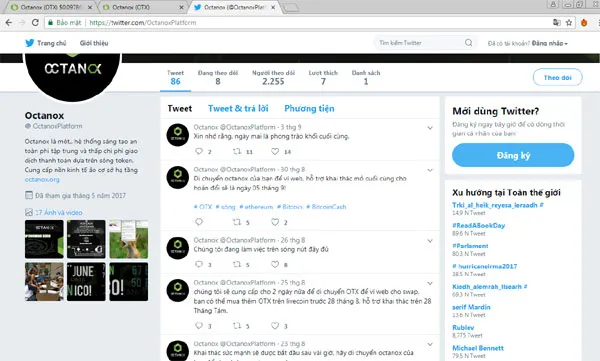Screen dimensions: 600x361
Task: Retweet the 26 thg 8 tweet
Action: 237,264
